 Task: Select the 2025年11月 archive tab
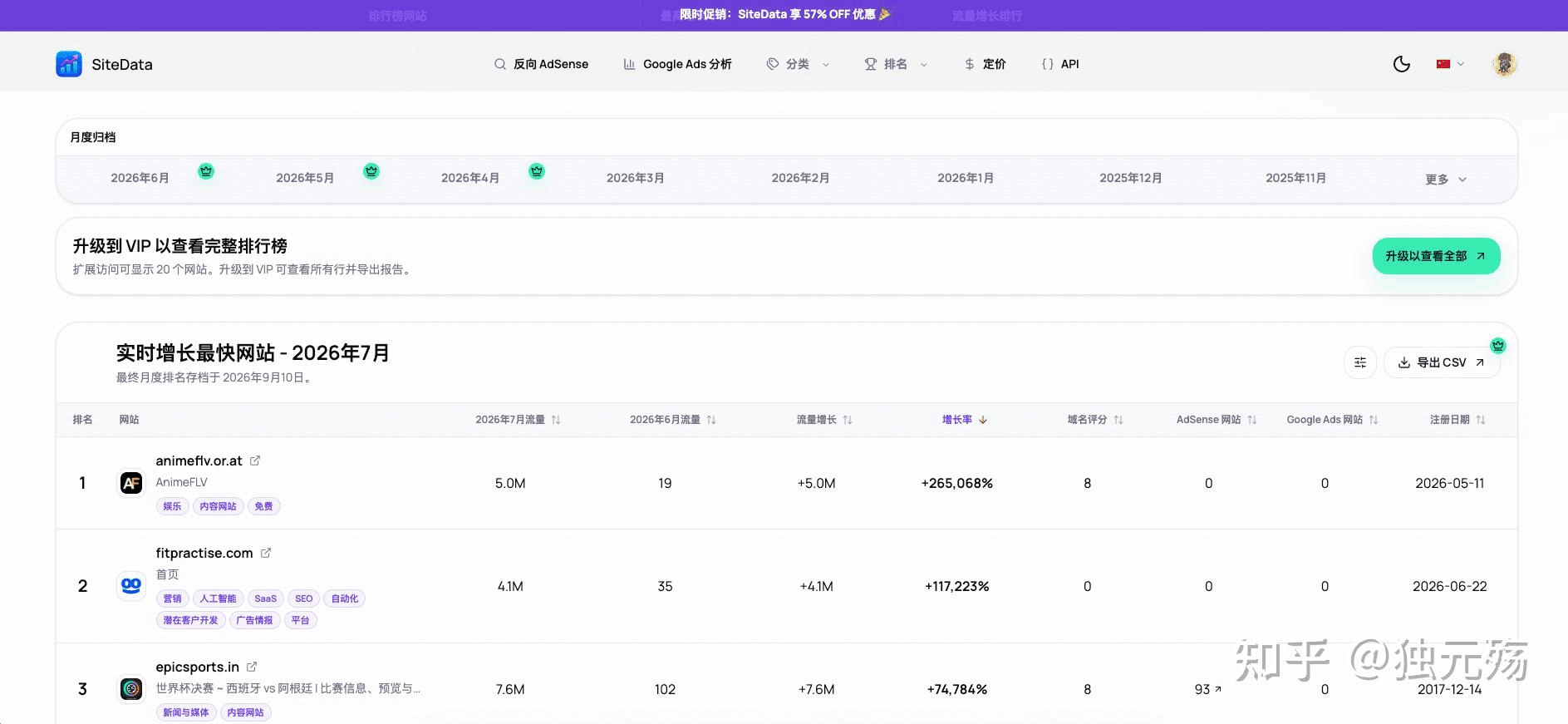point(1296,178)
